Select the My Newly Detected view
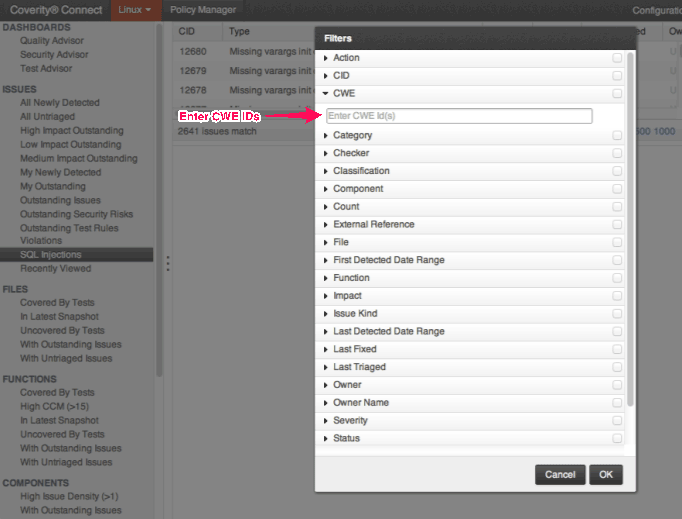The height and width of the screenshot is (519, 682). [60, 172]
